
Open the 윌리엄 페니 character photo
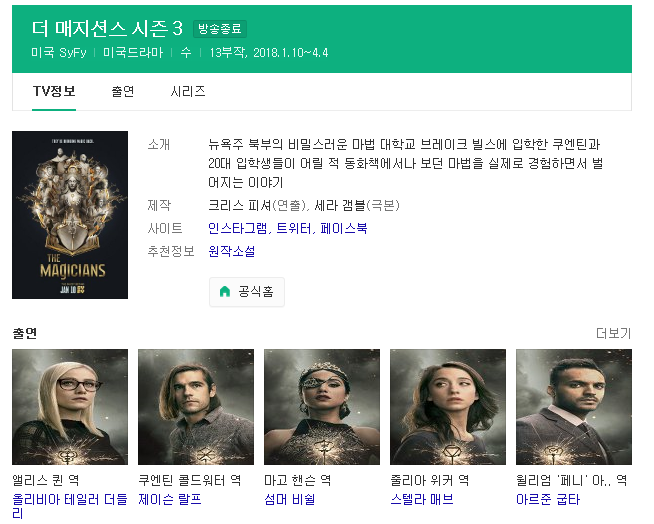coord(574,407)
